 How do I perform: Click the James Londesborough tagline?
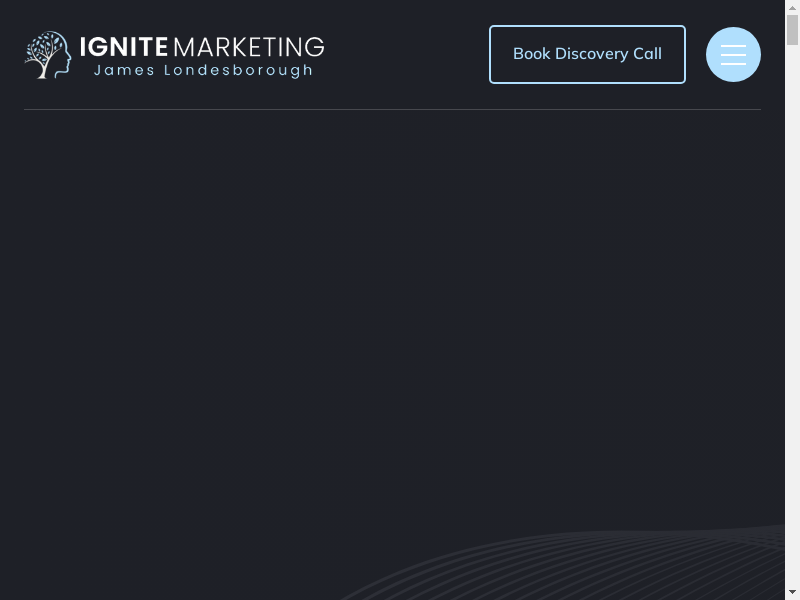click(x=203, y=71)
